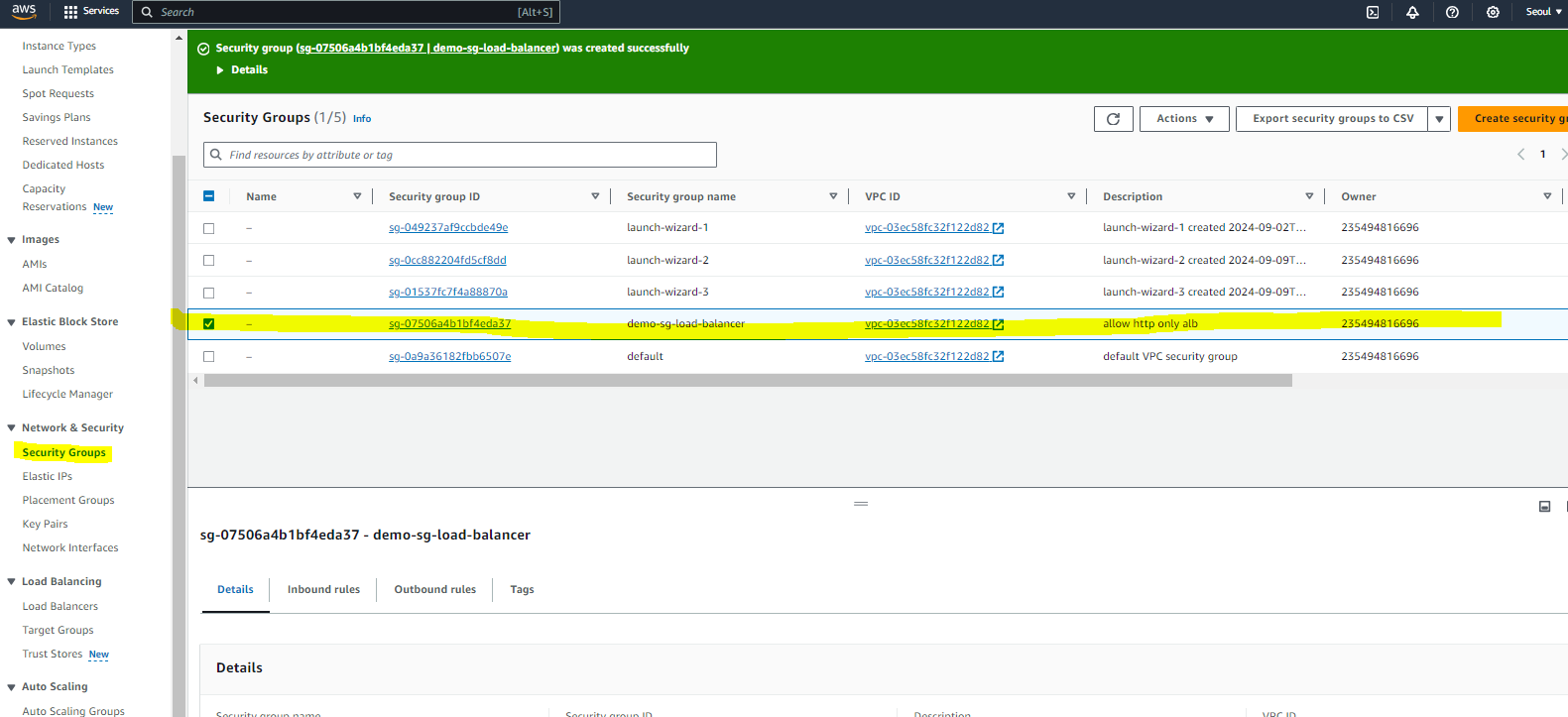
Task: Open the Seoul region selector
Action: pyautogui.click(x=1543, y=12)
